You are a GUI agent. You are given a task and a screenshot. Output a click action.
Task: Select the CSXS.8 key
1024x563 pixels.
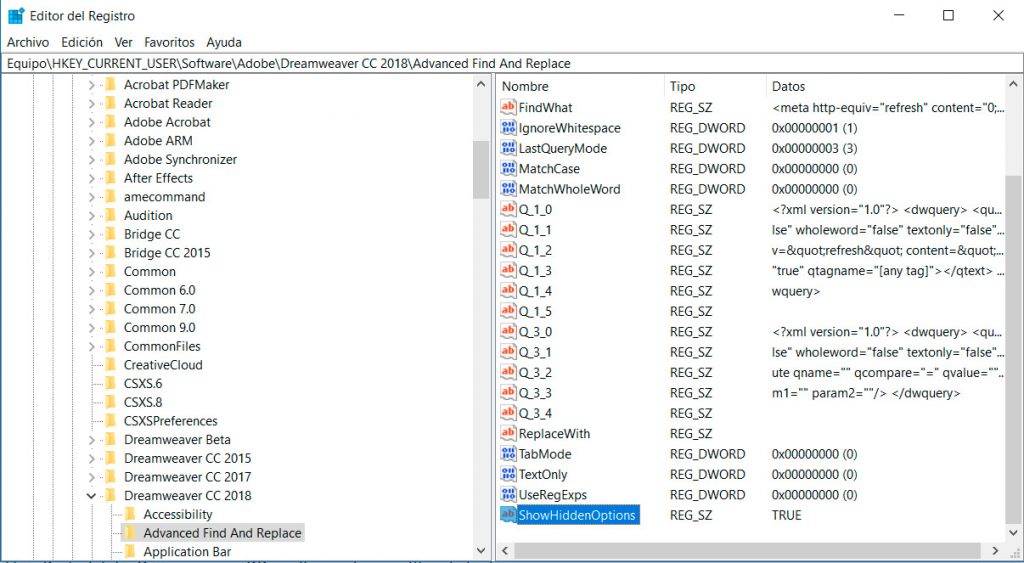[143, 402]
